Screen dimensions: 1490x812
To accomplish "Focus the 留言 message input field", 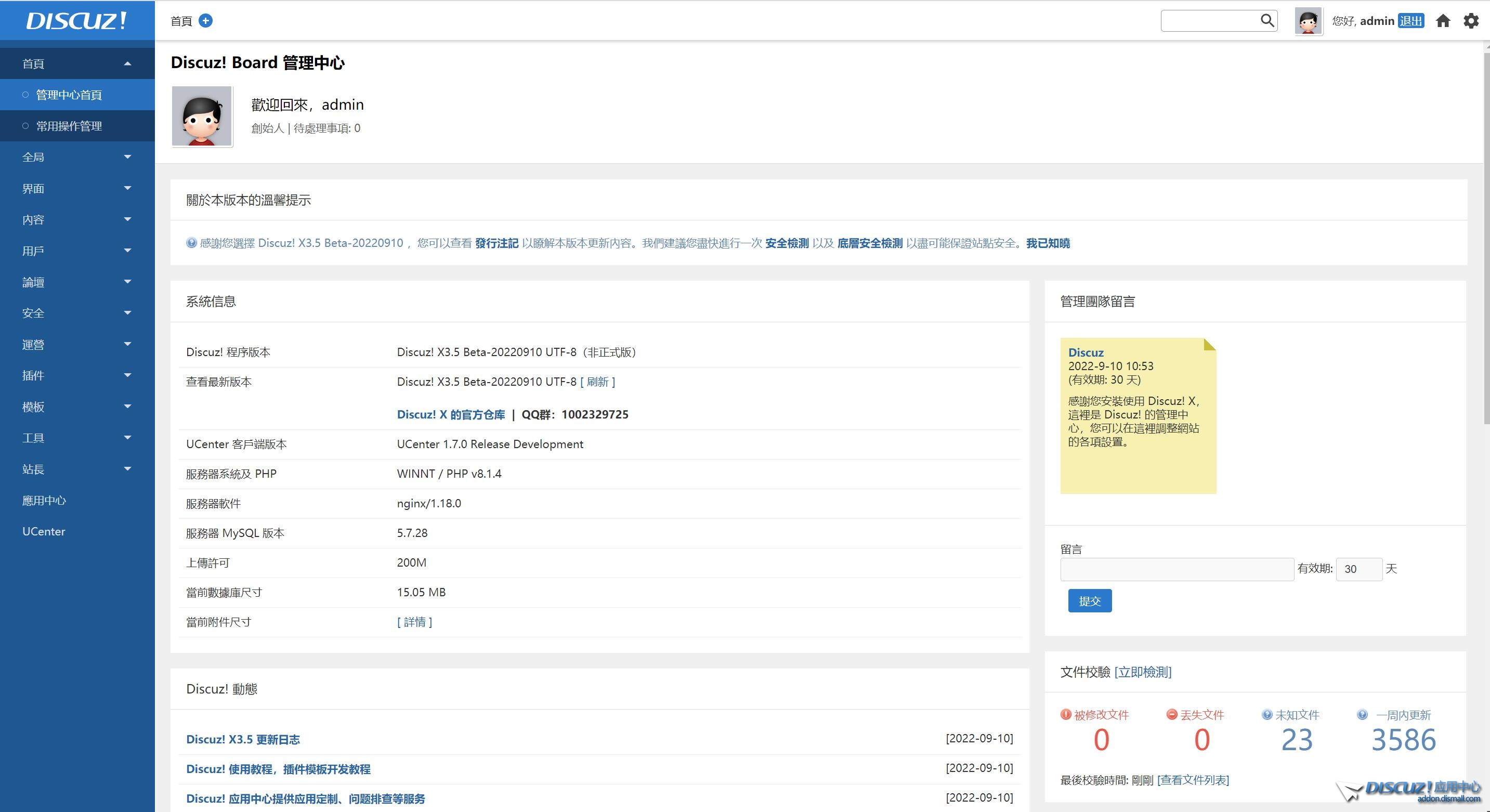I will tap(1177, 569).
